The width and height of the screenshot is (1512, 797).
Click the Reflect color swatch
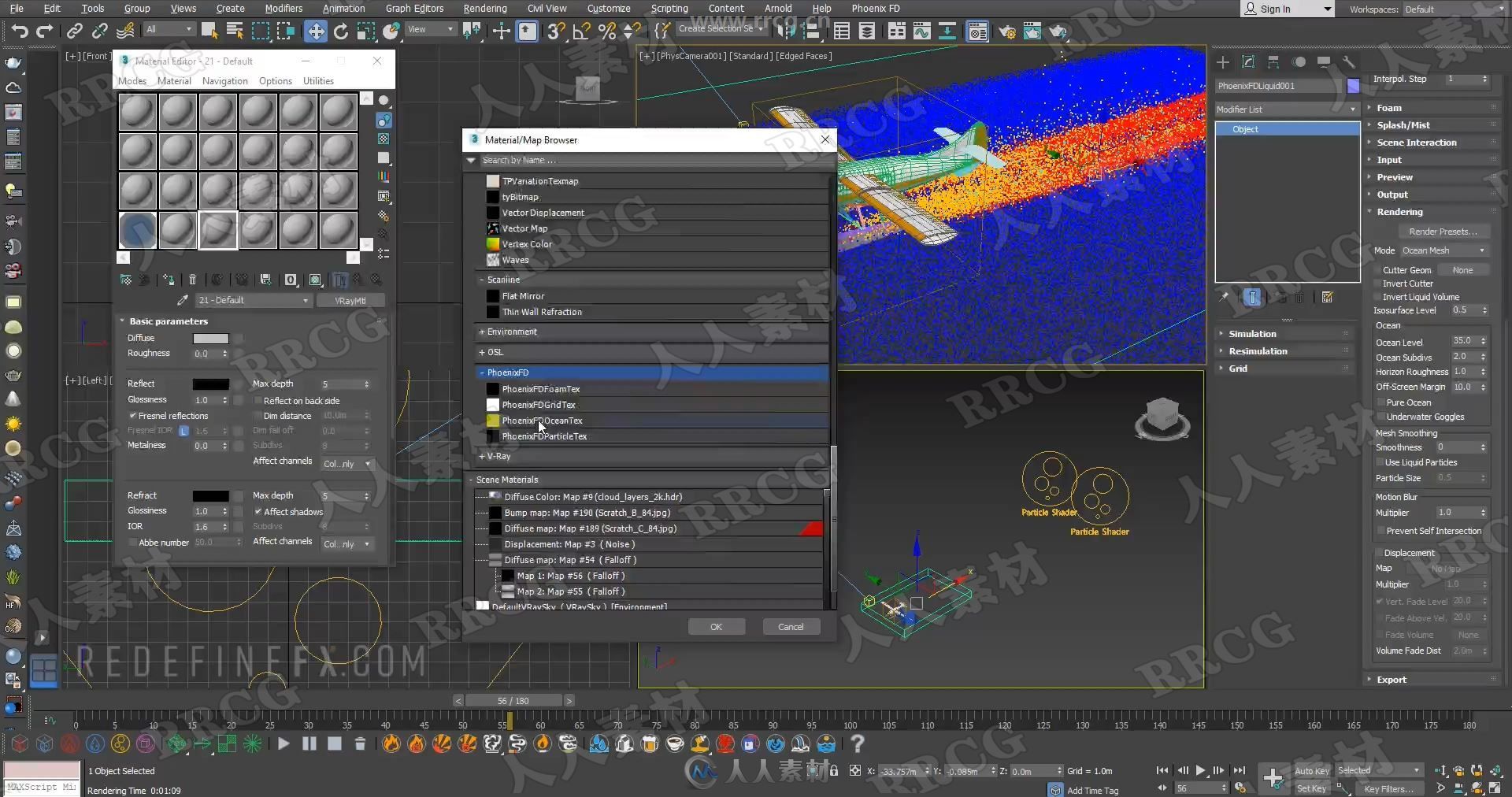point(211,384)
